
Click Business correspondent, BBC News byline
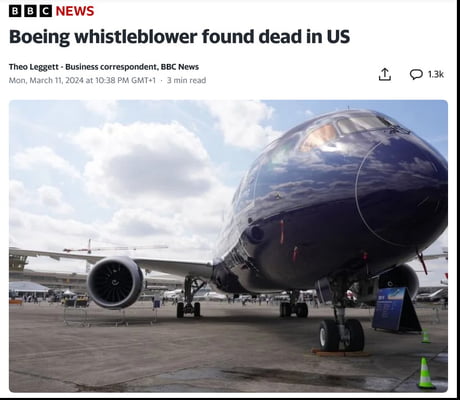[x=132, y=67]
